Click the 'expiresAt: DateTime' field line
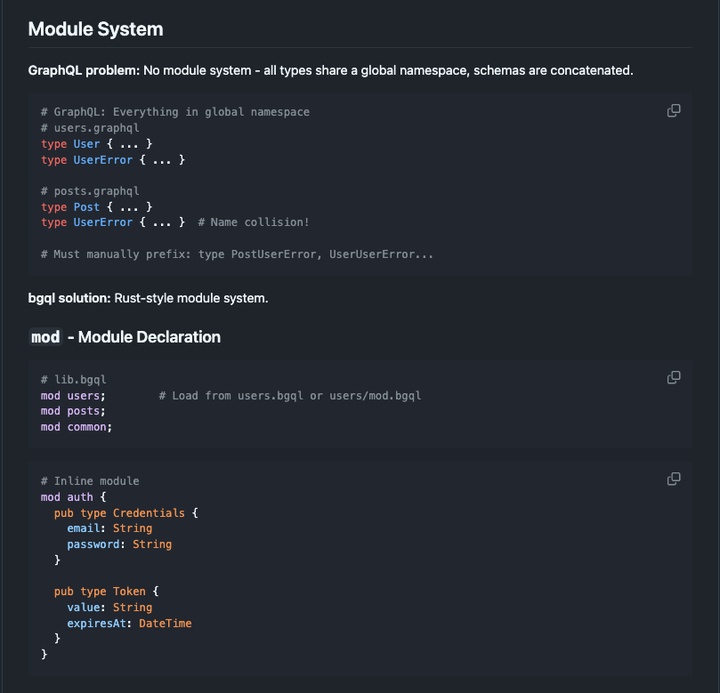Viewport: 720px width, 693px height. [129, 623]
